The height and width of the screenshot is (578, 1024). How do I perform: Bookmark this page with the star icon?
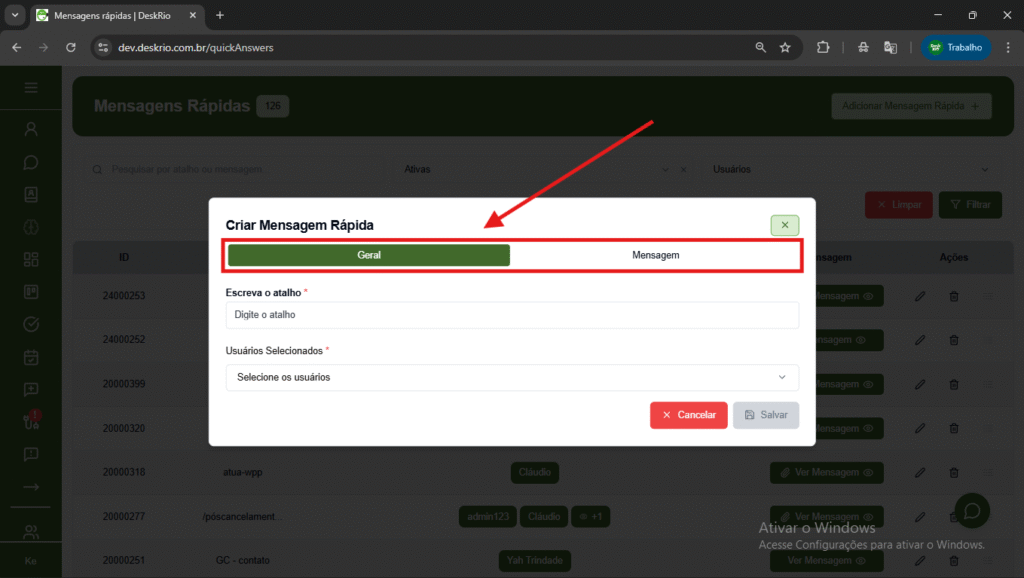click(x=785, y=47)
